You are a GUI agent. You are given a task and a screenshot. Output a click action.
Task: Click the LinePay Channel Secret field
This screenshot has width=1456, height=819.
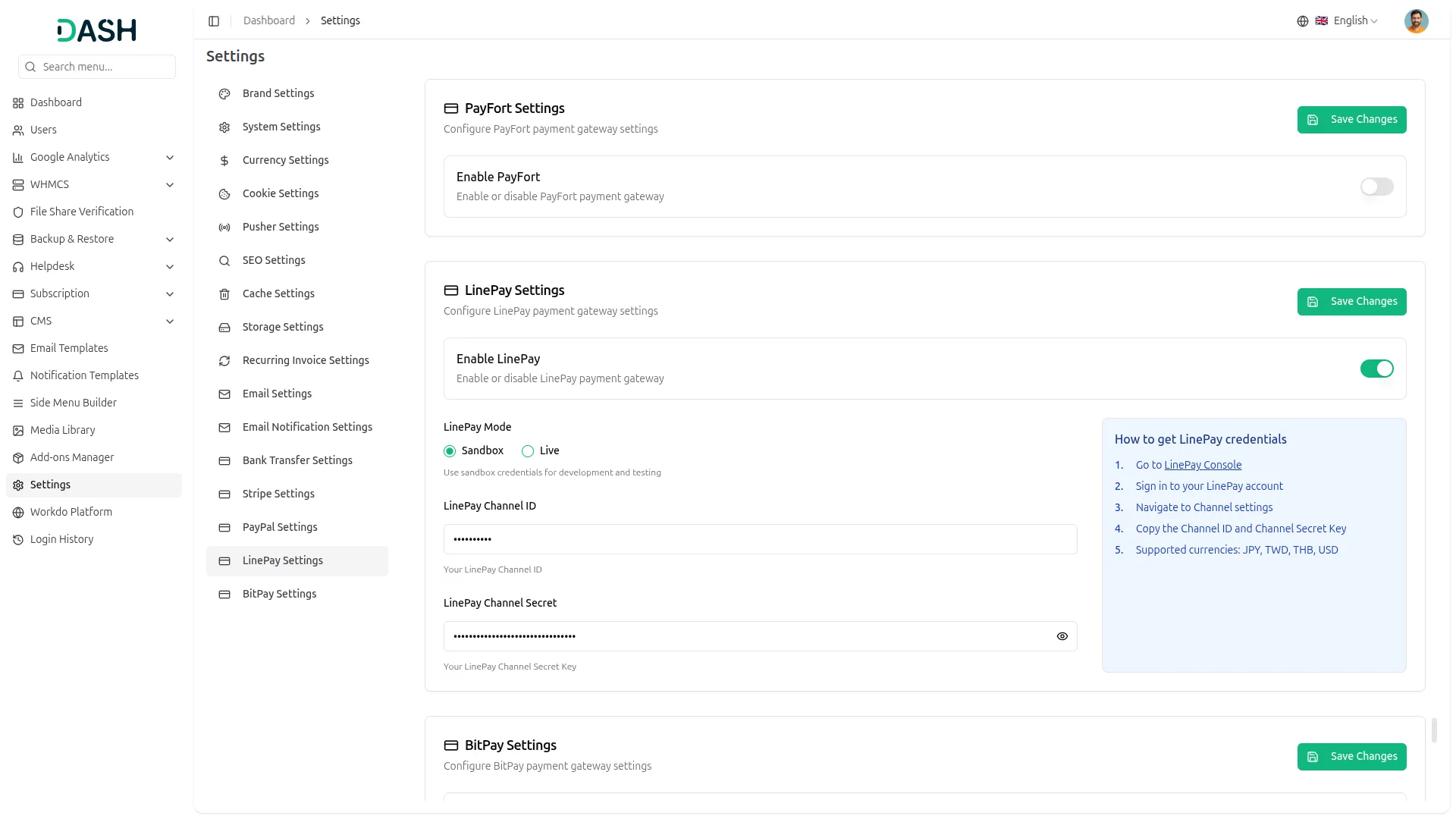pyautogui.click(x=760, y=636)
